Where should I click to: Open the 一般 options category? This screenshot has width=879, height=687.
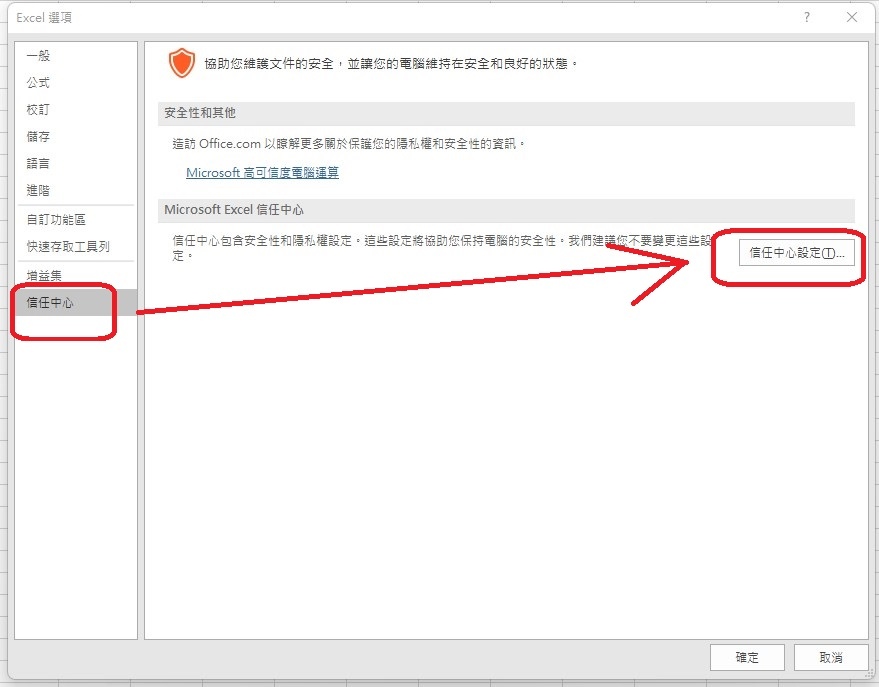click(76, 55)
